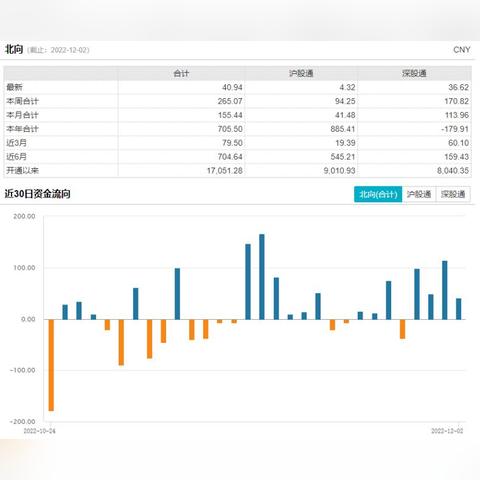Click the 2022-12-02 axis date label

[x=447, y=431]
